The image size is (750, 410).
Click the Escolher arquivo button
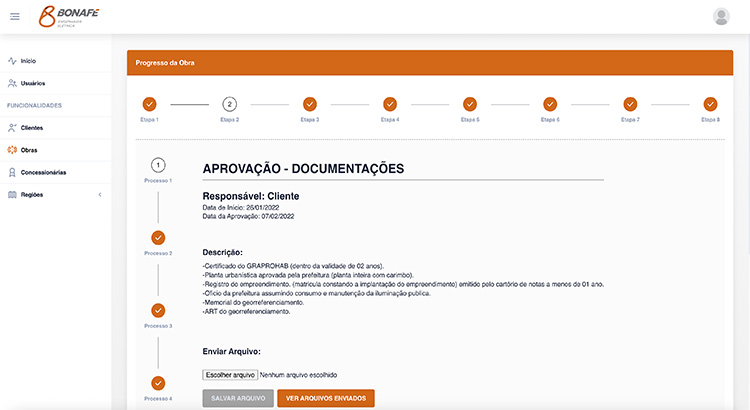pos(230,375)
